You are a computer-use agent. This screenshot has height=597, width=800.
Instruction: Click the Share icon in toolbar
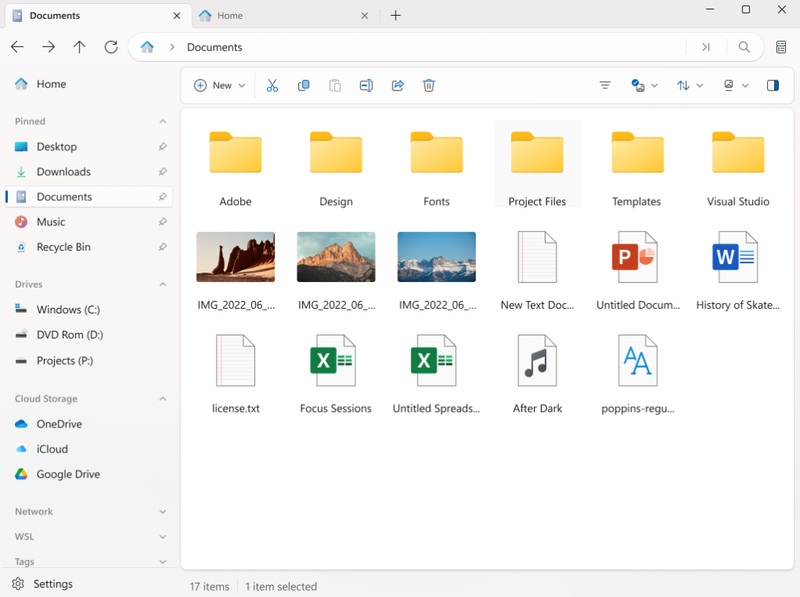tap(398, 86)
